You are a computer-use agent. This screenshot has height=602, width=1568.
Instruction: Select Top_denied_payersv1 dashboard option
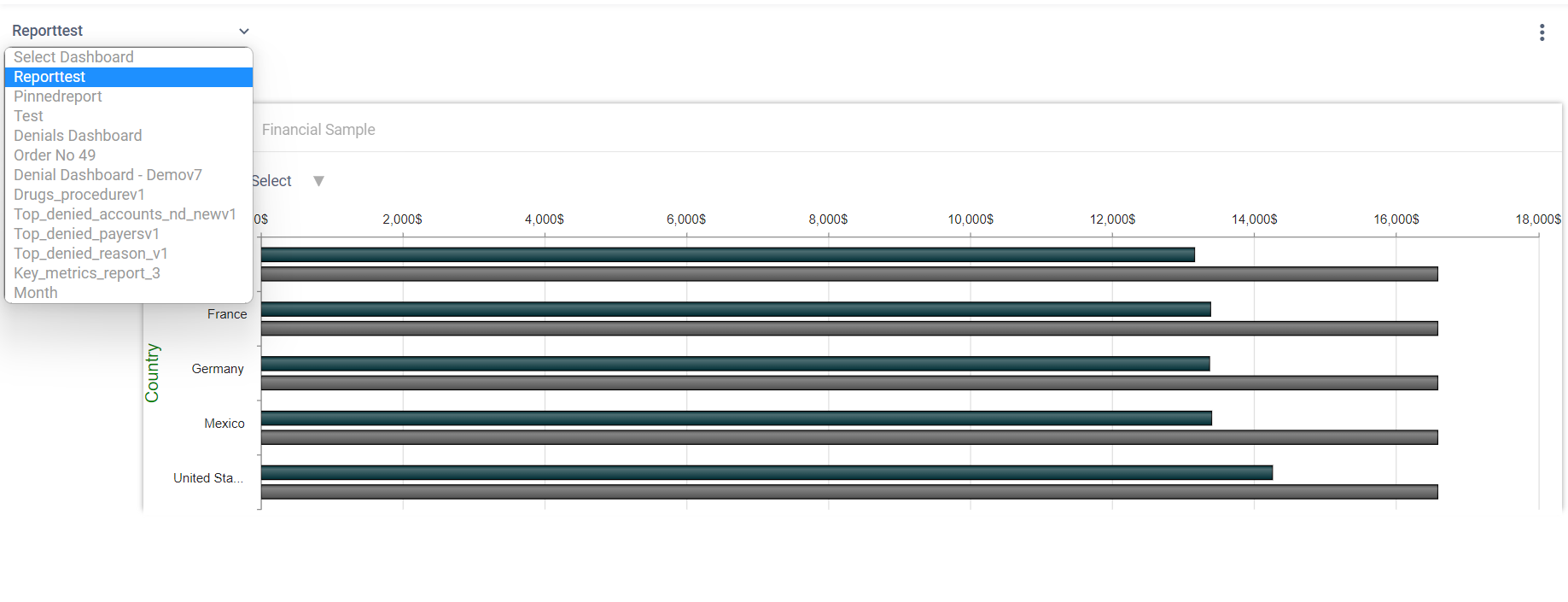tap(86, 234)
